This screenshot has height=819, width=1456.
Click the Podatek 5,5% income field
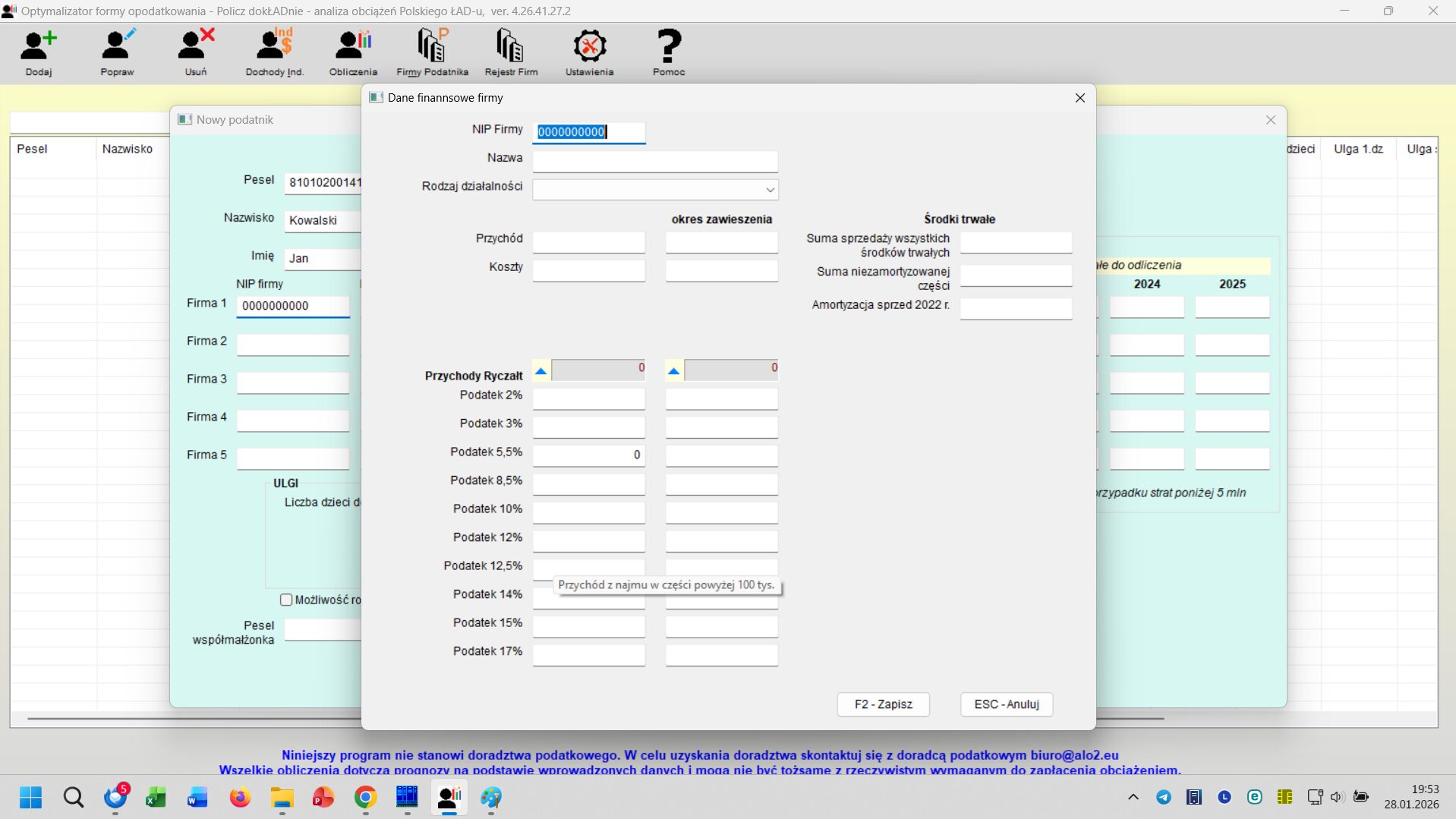click(588, 455)
